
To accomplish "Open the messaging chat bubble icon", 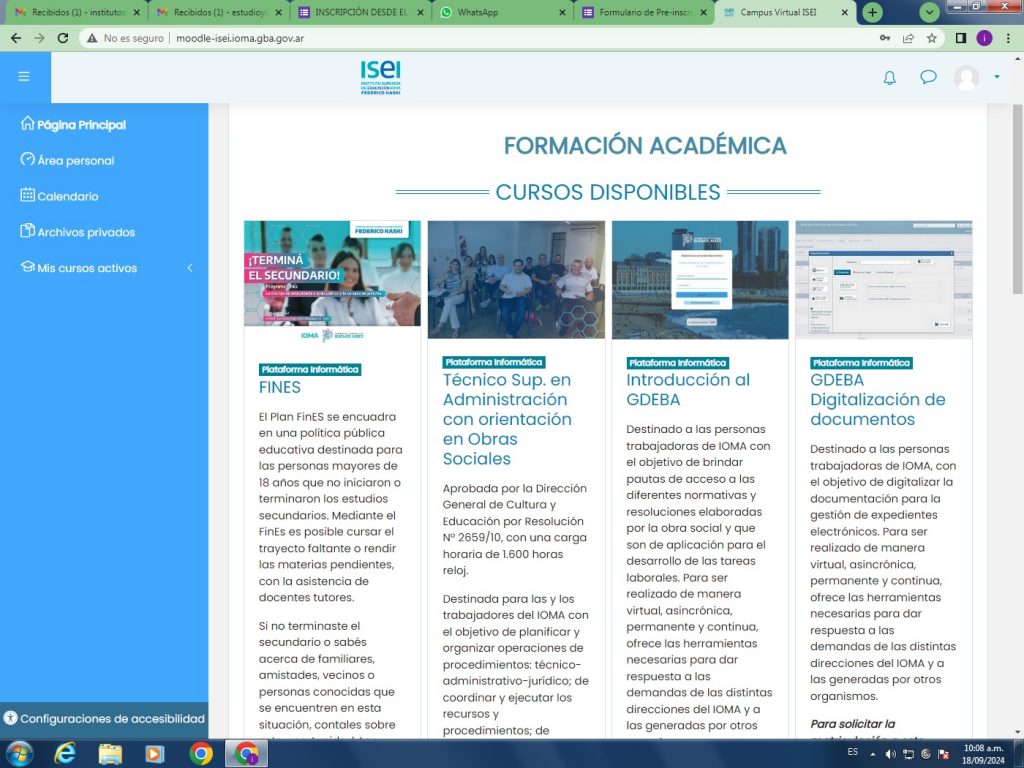I will 928,77.
